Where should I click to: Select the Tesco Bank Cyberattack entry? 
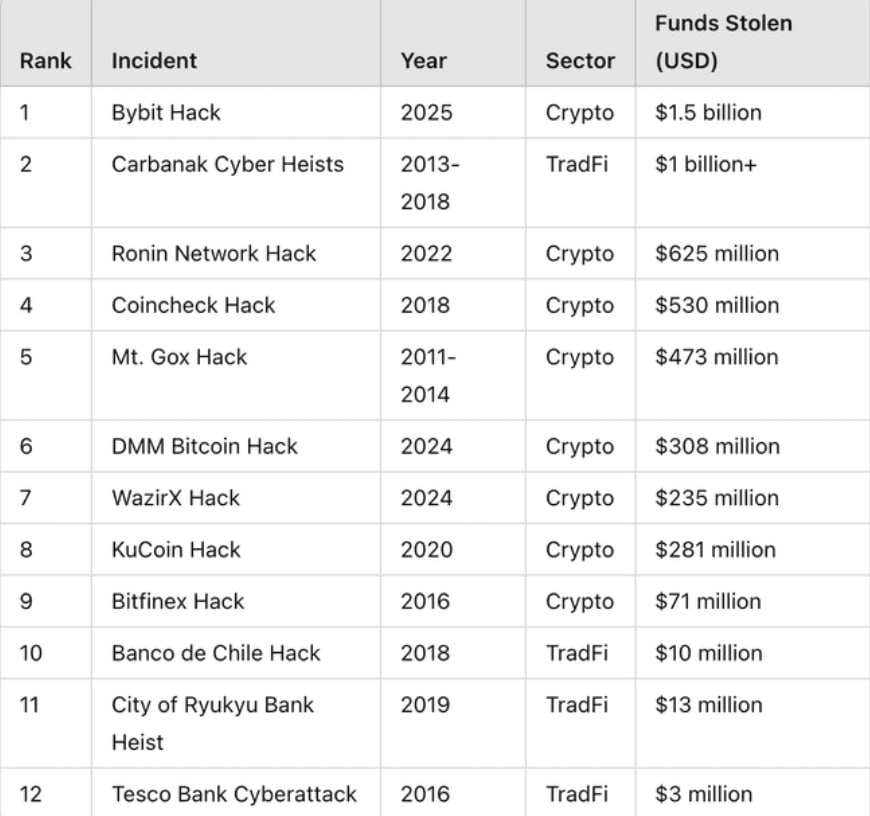point(234,794)
